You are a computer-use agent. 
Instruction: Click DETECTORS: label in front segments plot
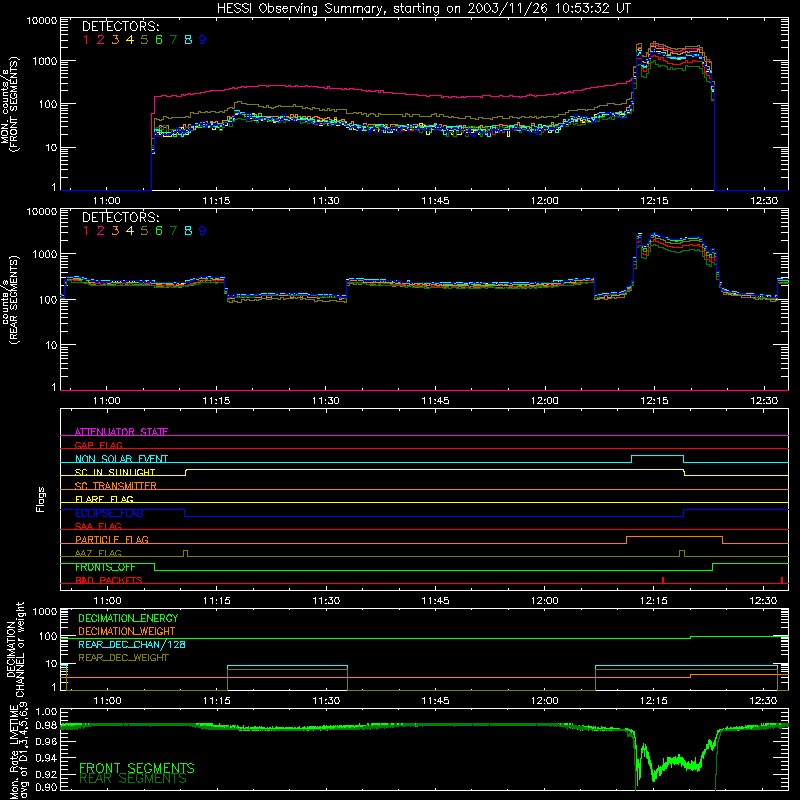[120, 27]
